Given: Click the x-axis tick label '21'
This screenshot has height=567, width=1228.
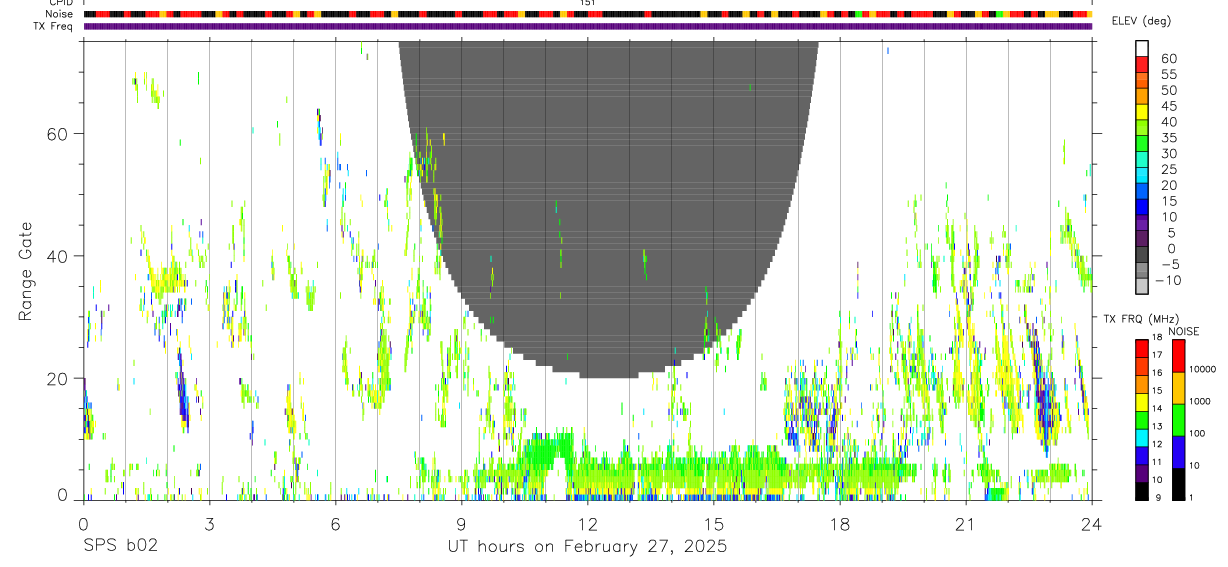Looking at the screenshot, I should [x=966, y=523].
